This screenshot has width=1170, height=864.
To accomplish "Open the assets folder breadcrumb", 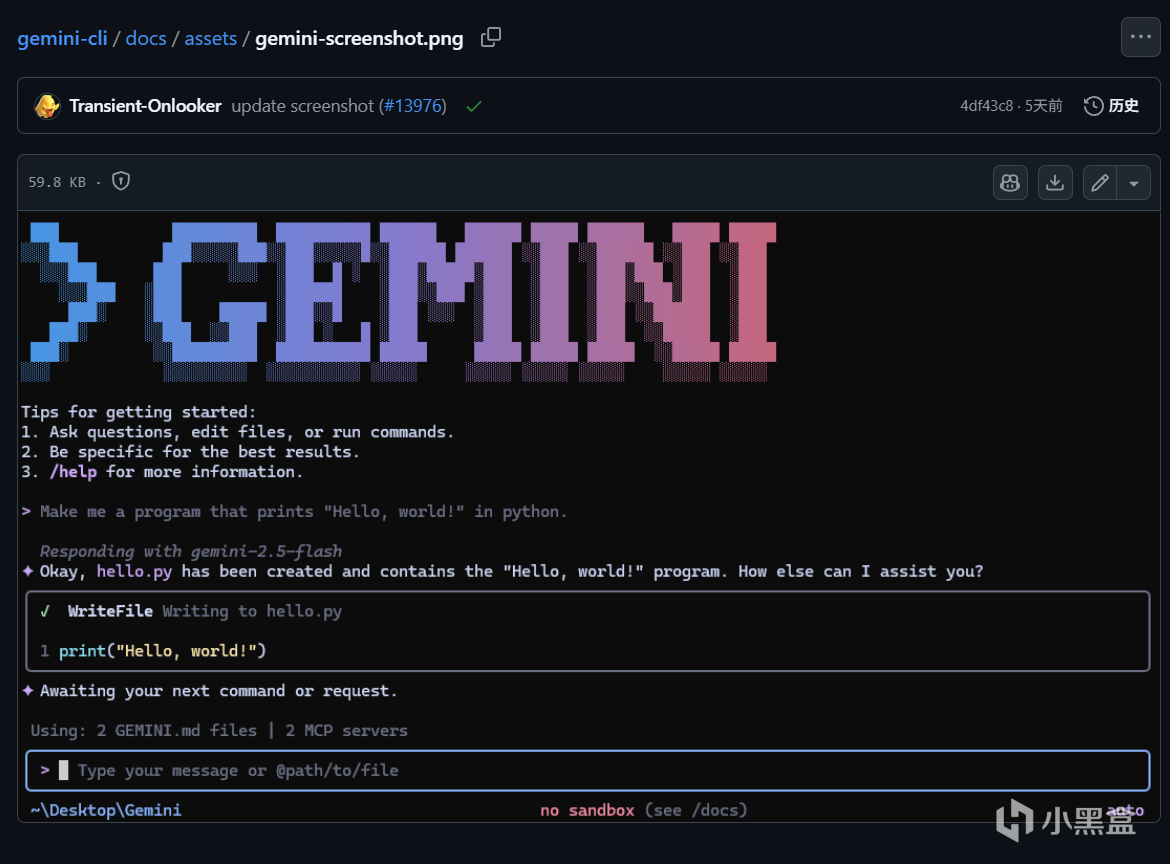I will tap(210, 38).
